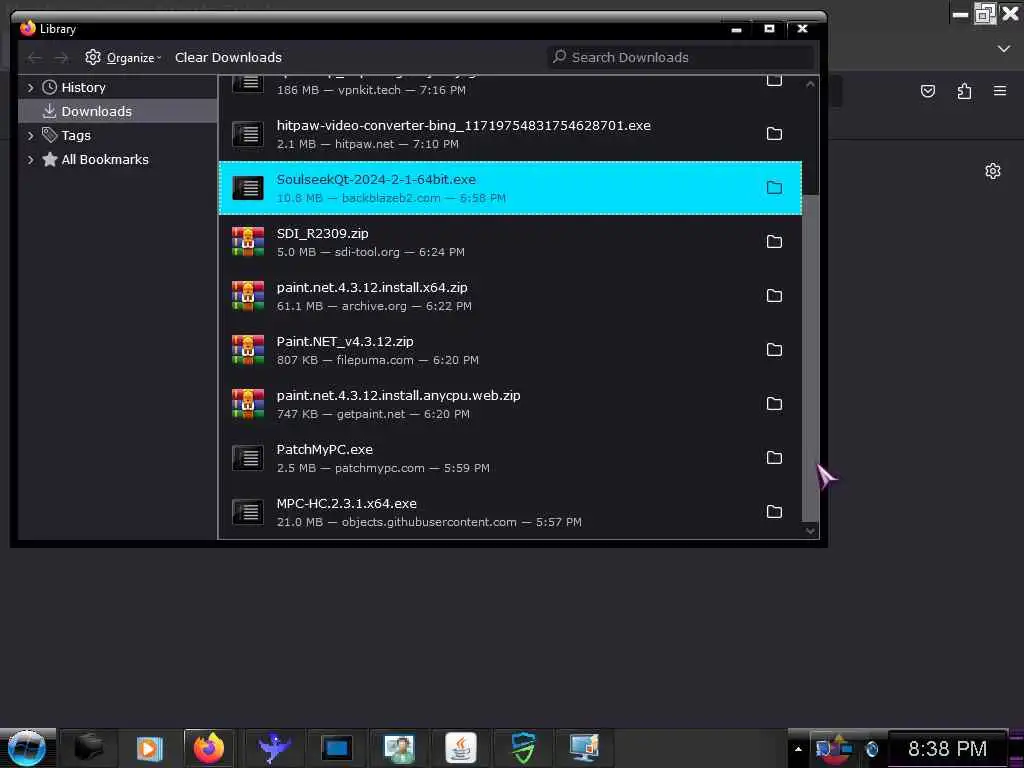Click the downloads list scroll up arrow
Screen dimensions: 1024x768
[810, 84]
